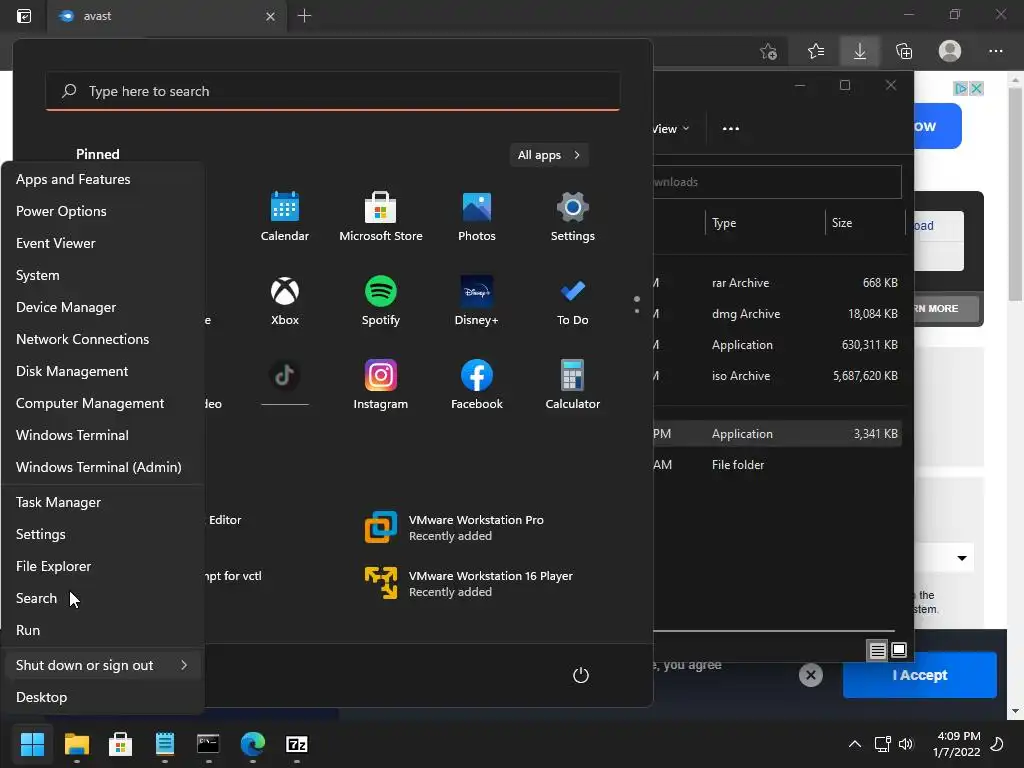Dismiss the cookie banner with X
Screen dimensions: 1024x768
click(x=810, y=675)
